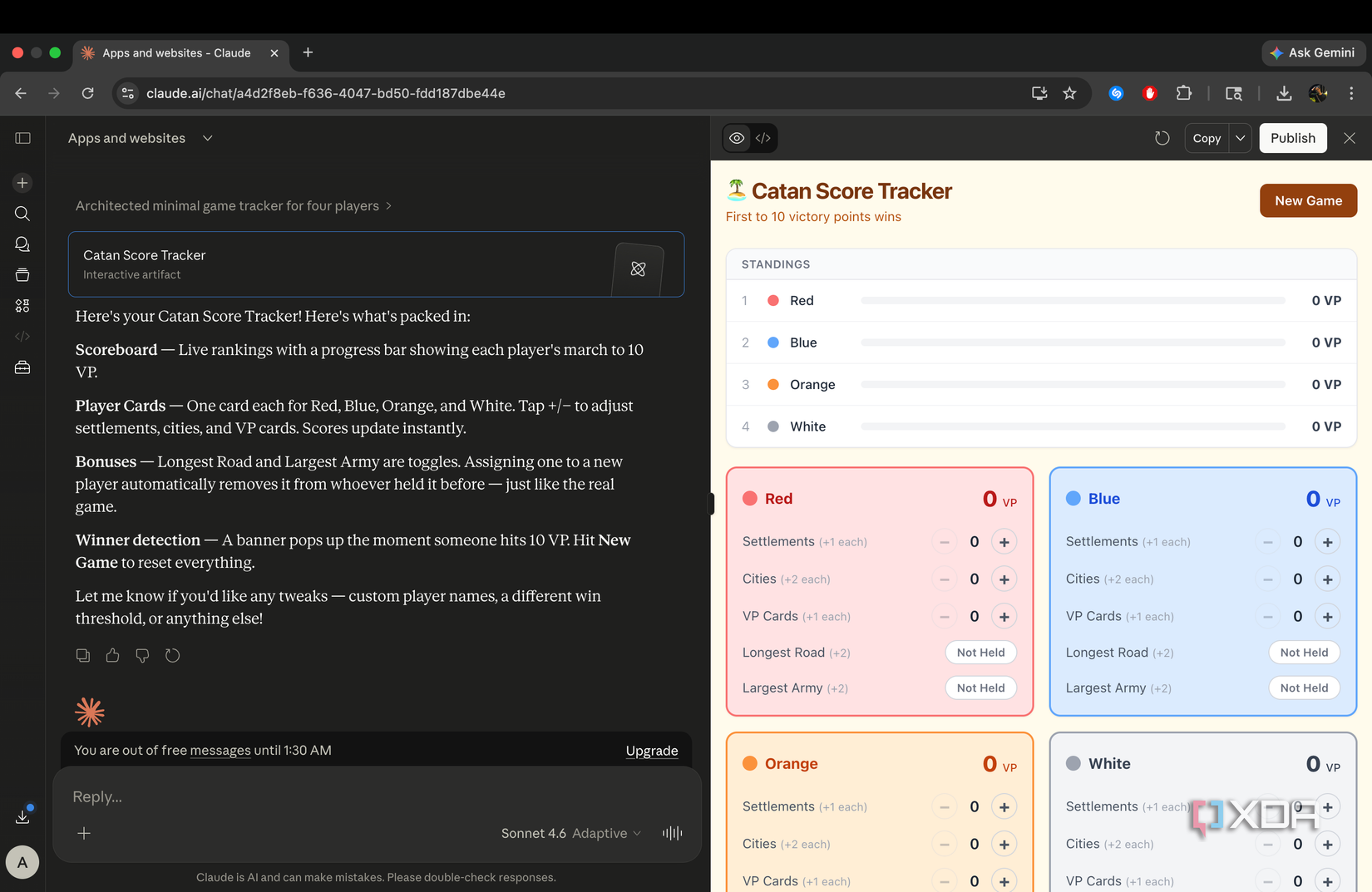Open the underlined 'messages' link

click(220, 750)
